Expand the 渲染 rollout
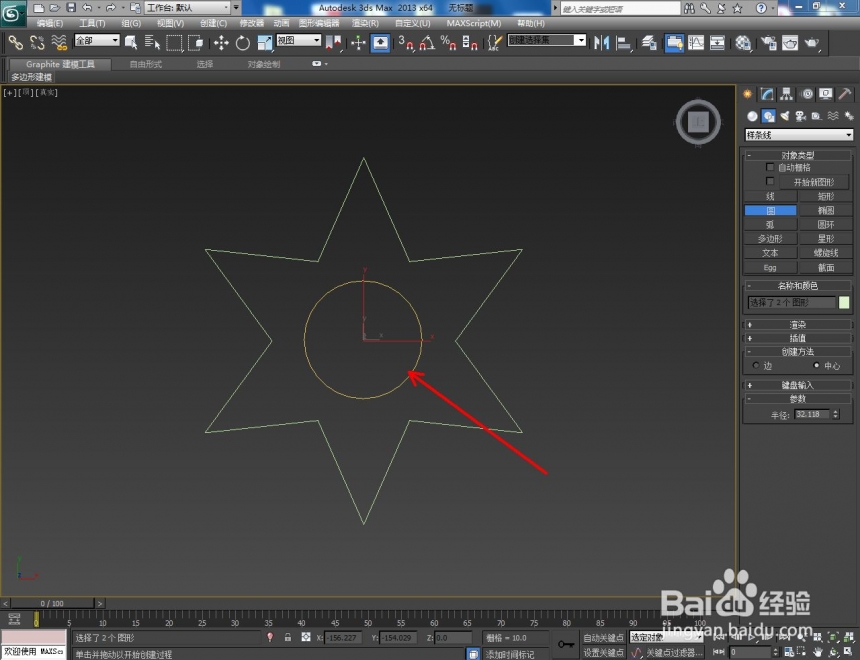860x660 pixels. 797,325
